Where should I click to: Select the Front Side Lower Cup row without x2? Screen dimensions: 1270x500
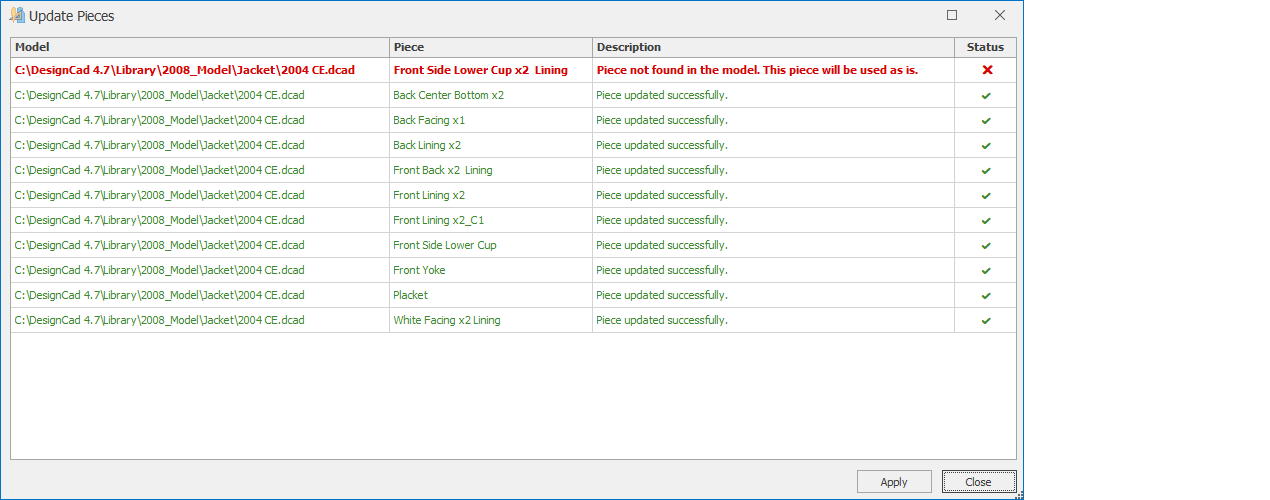444,245
